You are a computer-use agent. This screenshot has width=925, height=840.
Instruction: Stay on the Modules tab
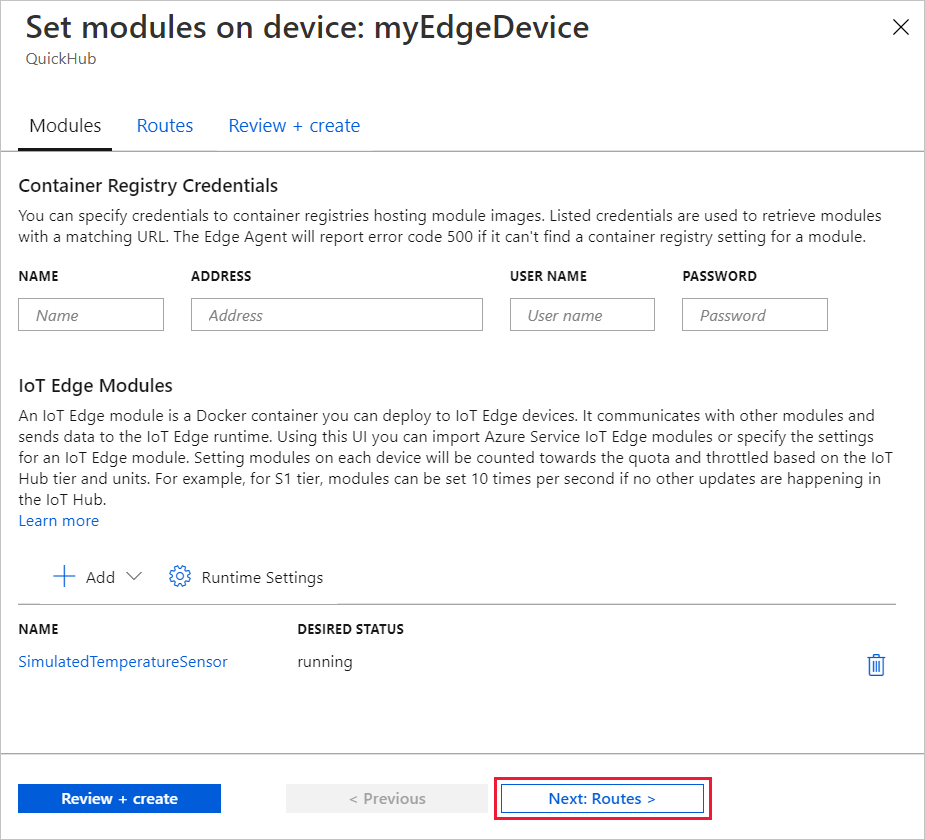[x=64, y=125]
